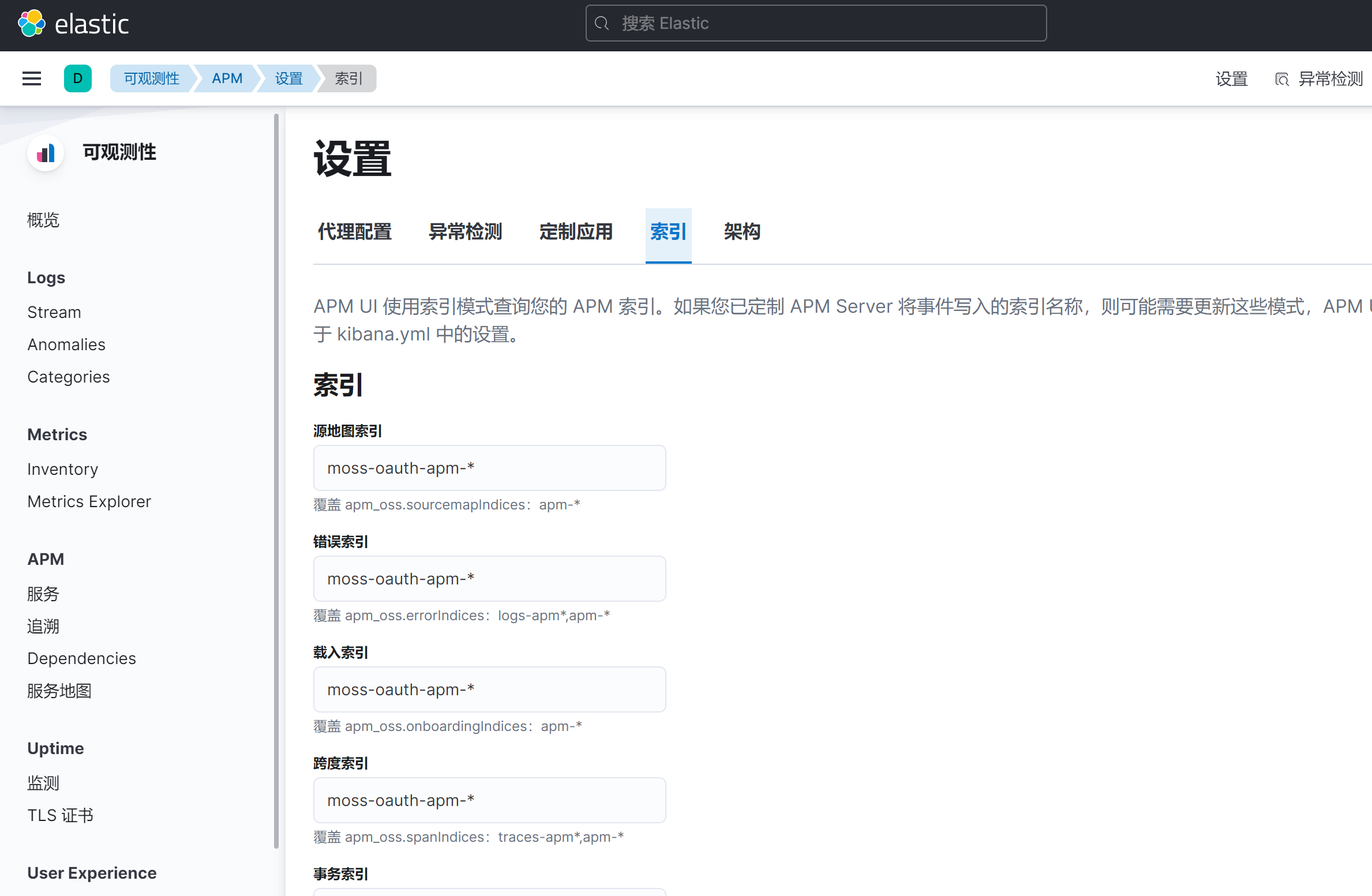Select 服务地图 in the APM sidebar
This screenshot has width=1372, height=896.
pyautogui.click(x=59, y=690)
